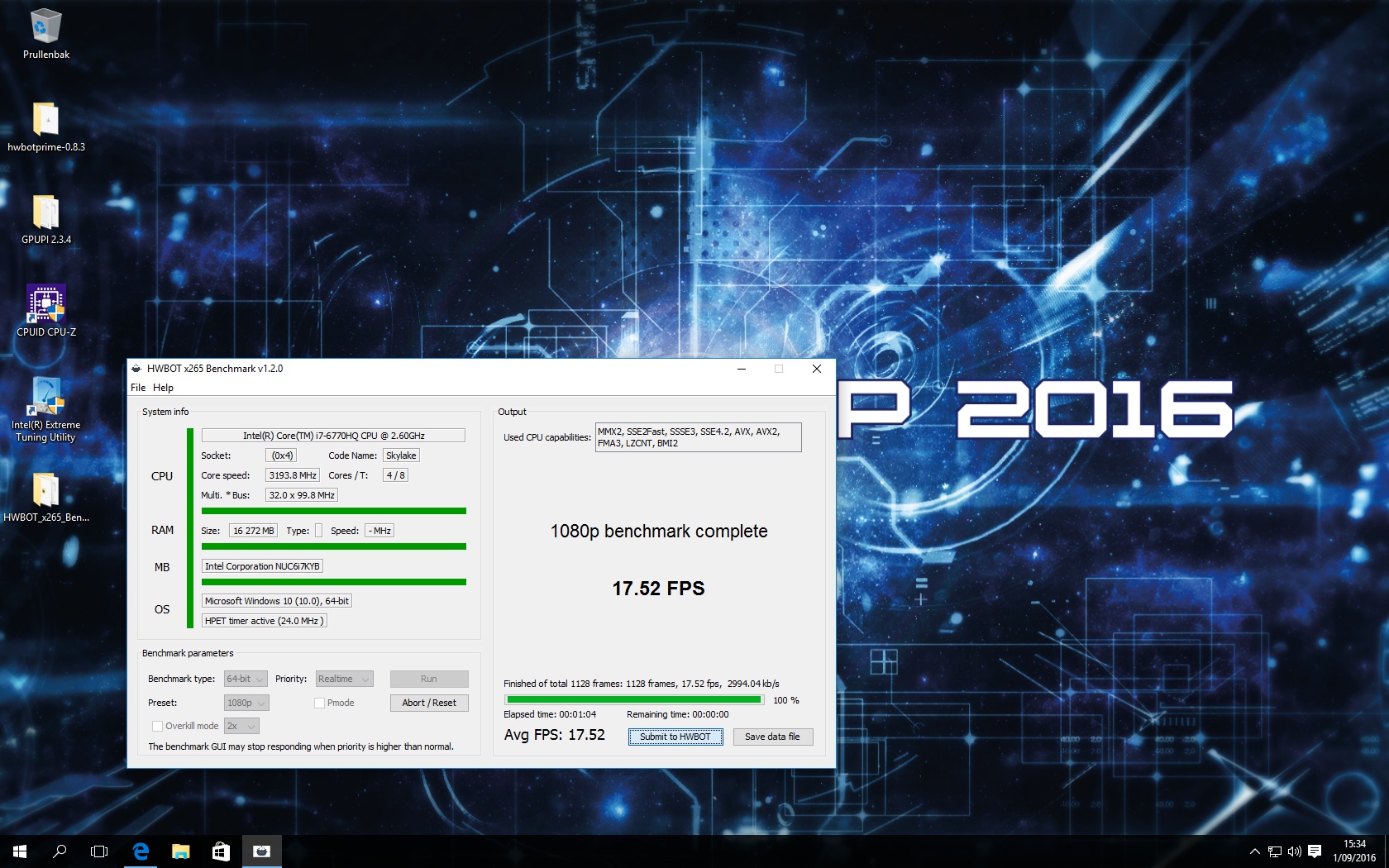This screenshot has height=868, width=1389.
Task: Click the HWBOT x265 Benchmark title bar icon
Action: pos(136,369)
